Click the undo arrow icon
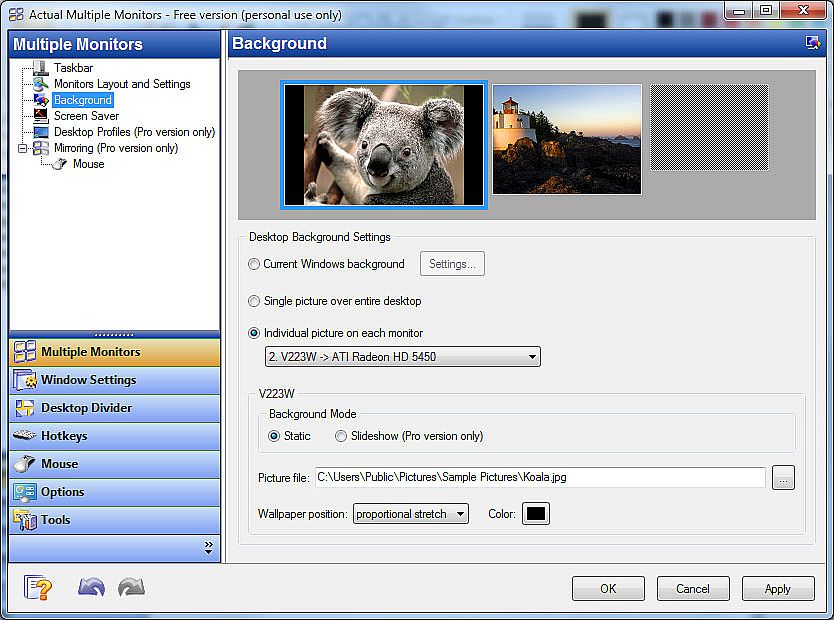The width and height of the screenshot is (834, 620). tap(91, 588)
